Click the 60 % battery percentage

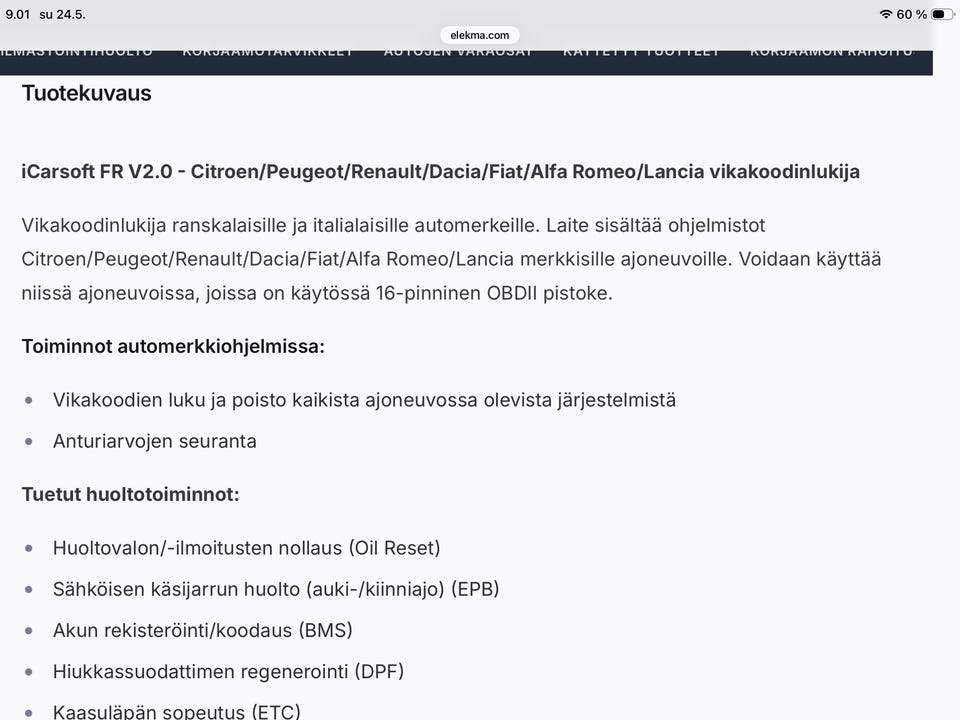(x=912, y=14)
